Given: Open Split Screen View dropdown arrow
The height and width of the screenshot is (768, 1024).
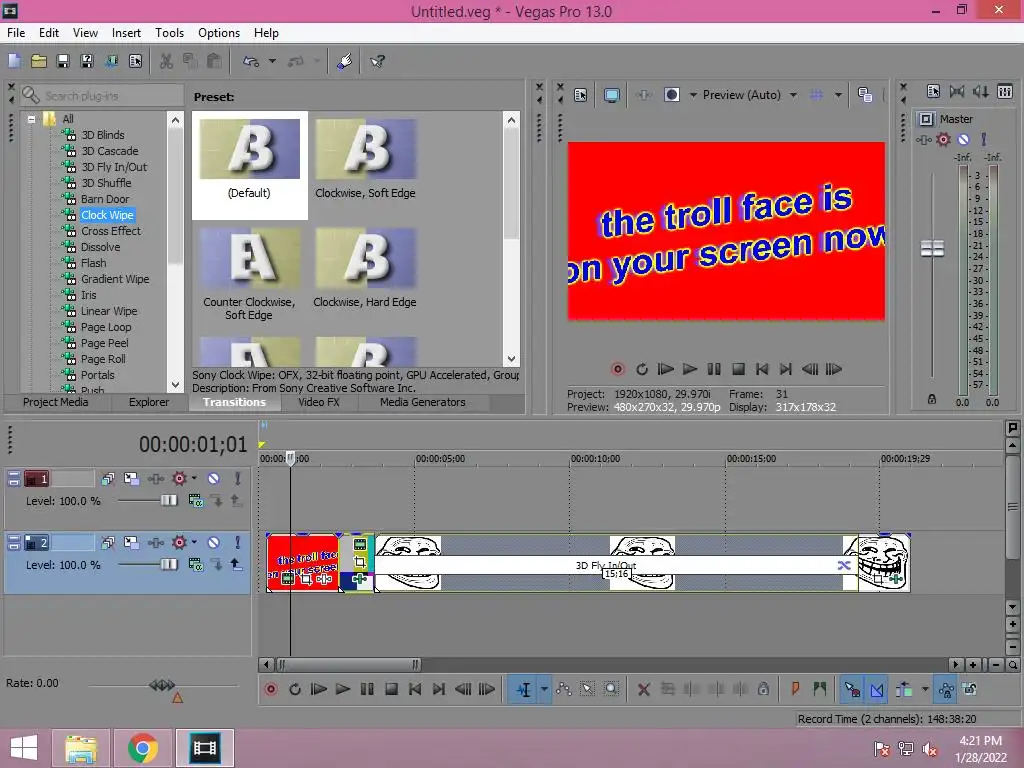Looking at the screenshot, I should tap(693, 95).
